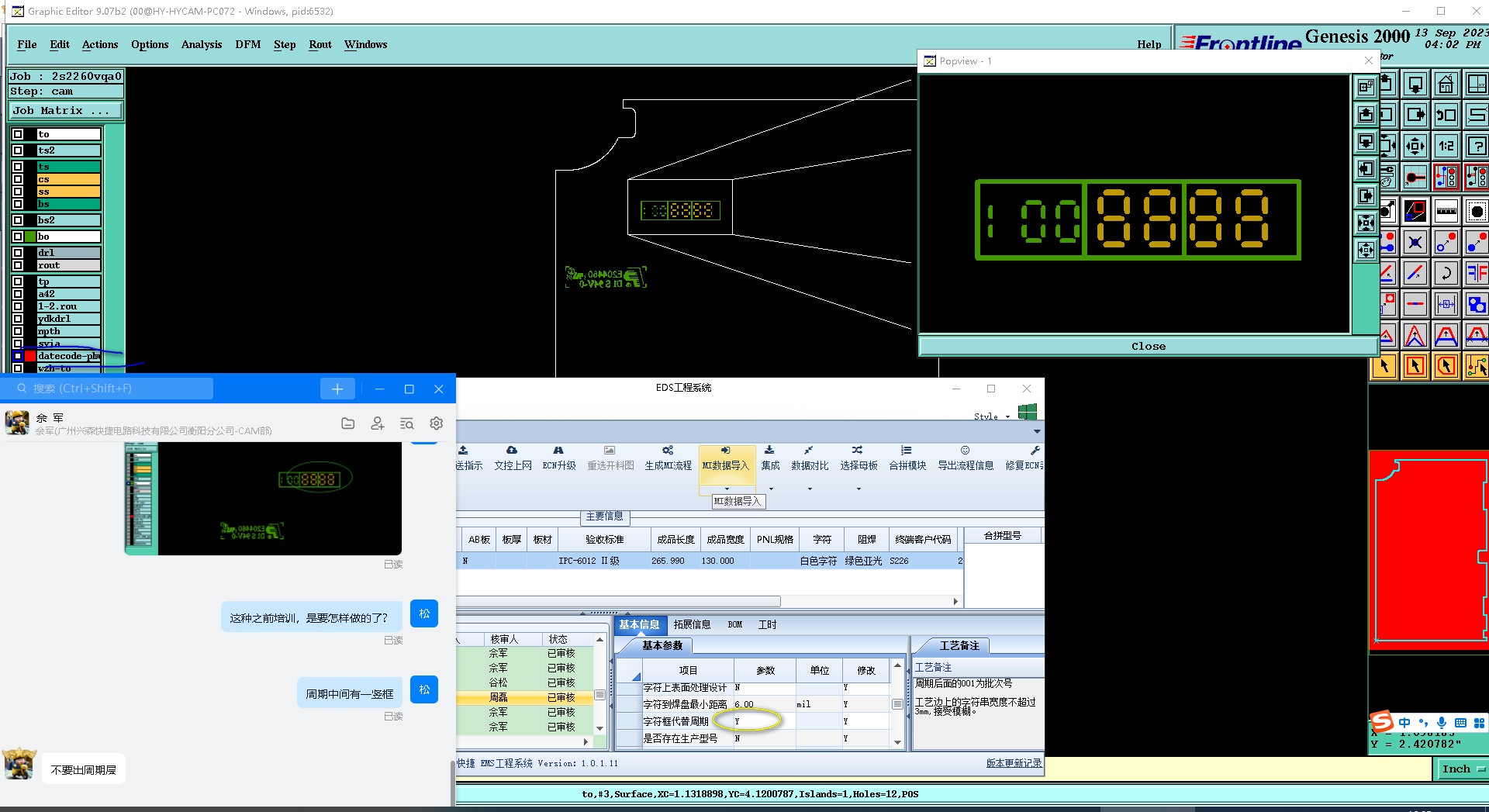Image resolution: width=1489 pixels, height=812 pixels.
Task: Expand the MI数据导入 dropdown arrow
Action: click(727, 489)
